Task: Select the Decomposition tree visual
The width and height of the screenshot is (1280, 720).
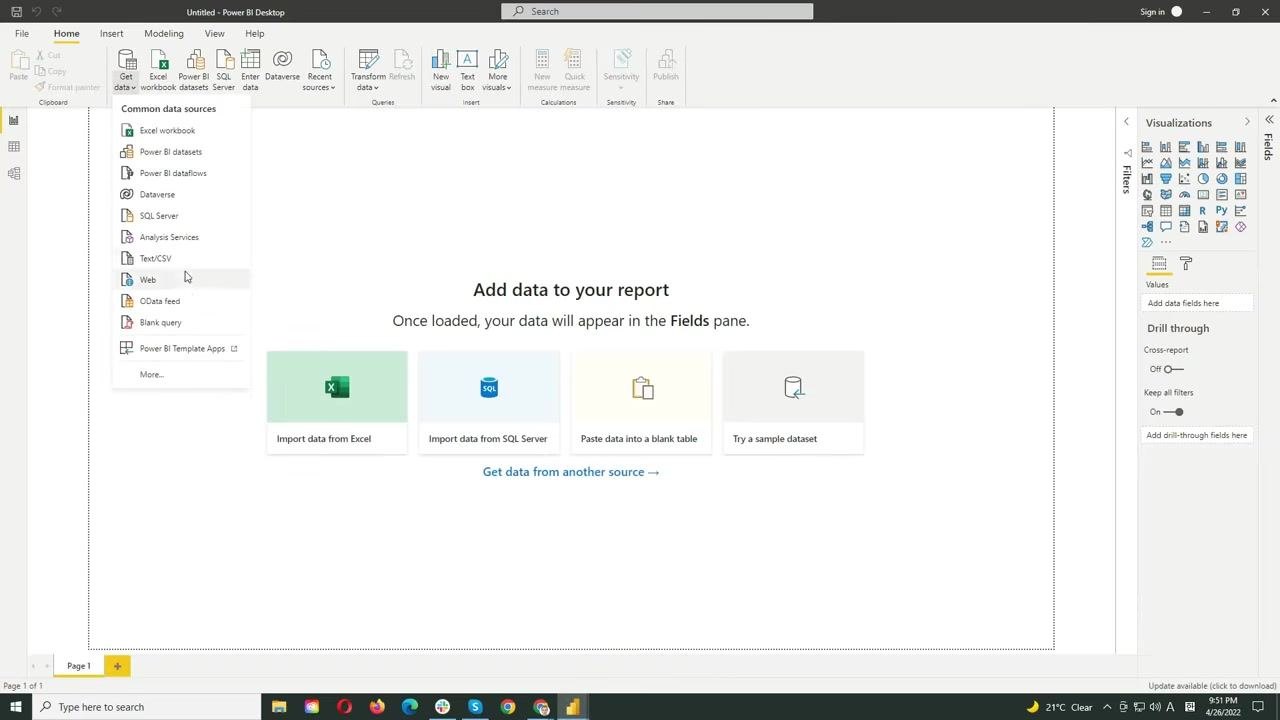Action: (x=1147, y=226)
